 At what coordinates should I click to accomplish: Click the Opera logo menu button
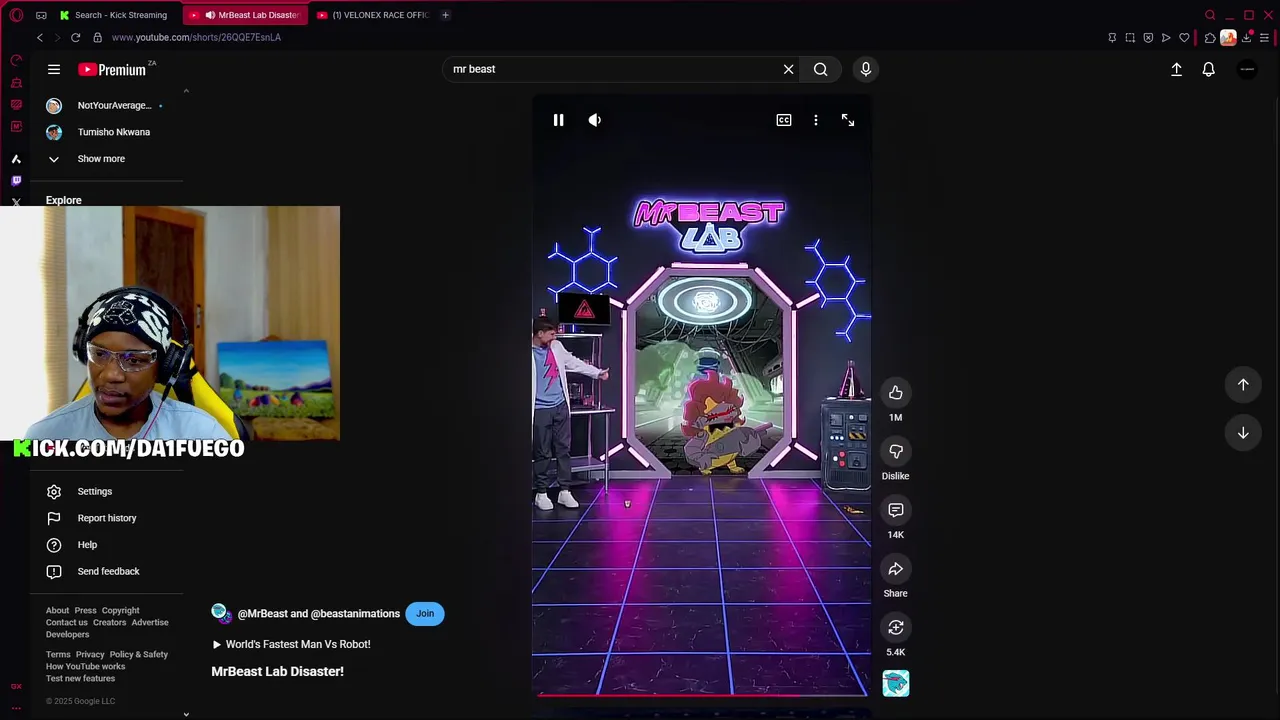(16, 15)
